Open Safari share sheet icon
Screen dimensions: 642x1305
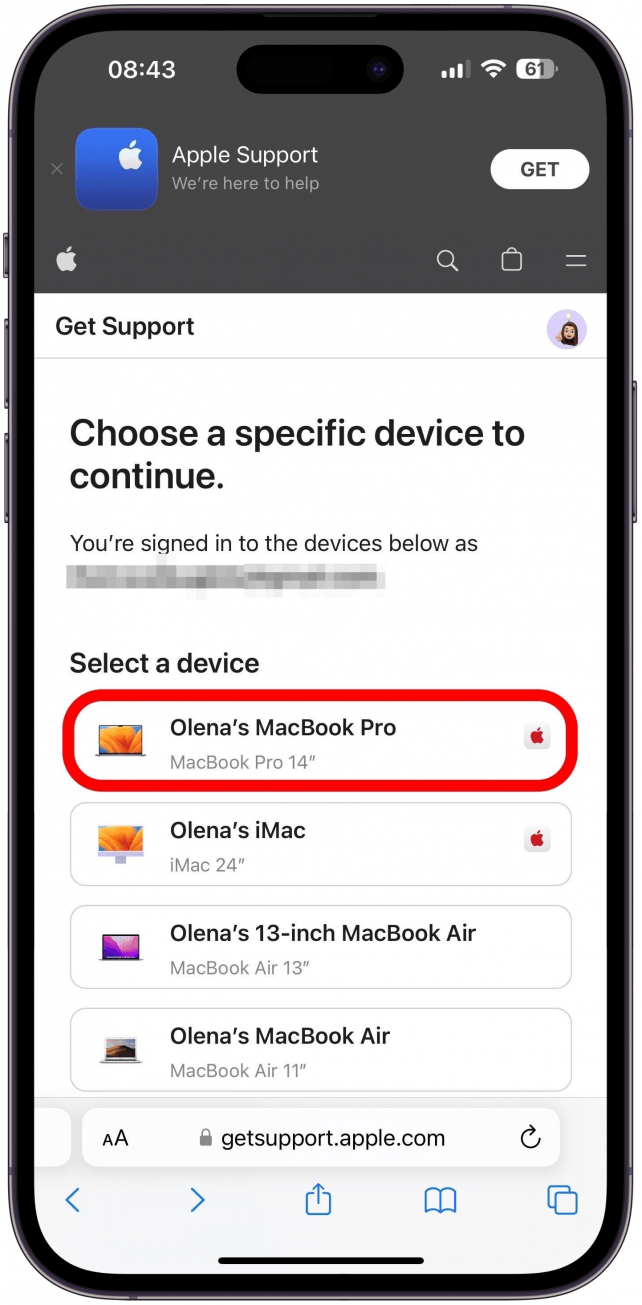(x=318, y=1198)
